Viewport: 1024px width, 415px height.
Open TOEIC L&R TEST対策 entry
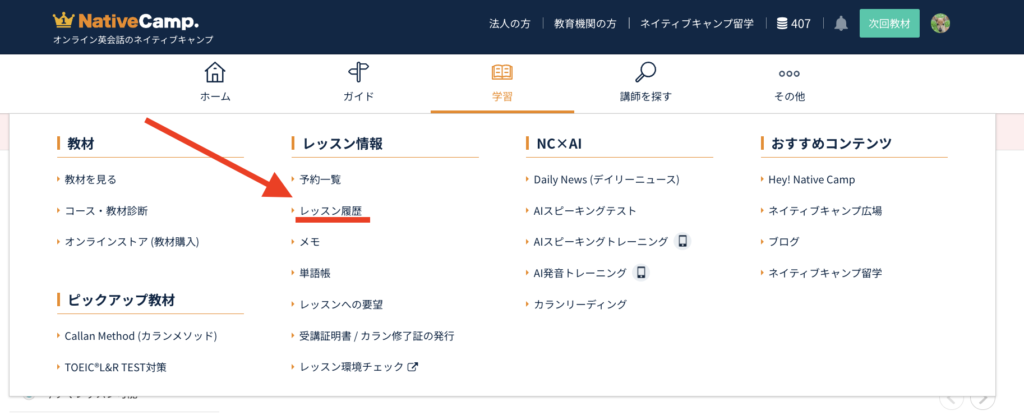coord(115,367)
